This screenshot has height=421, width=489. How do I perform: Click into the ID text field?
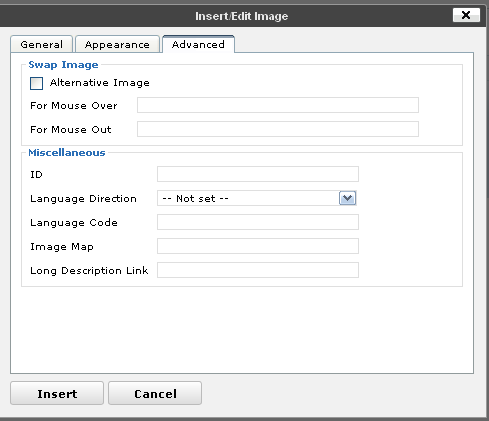pyautogui.click(x=258, y=174)
